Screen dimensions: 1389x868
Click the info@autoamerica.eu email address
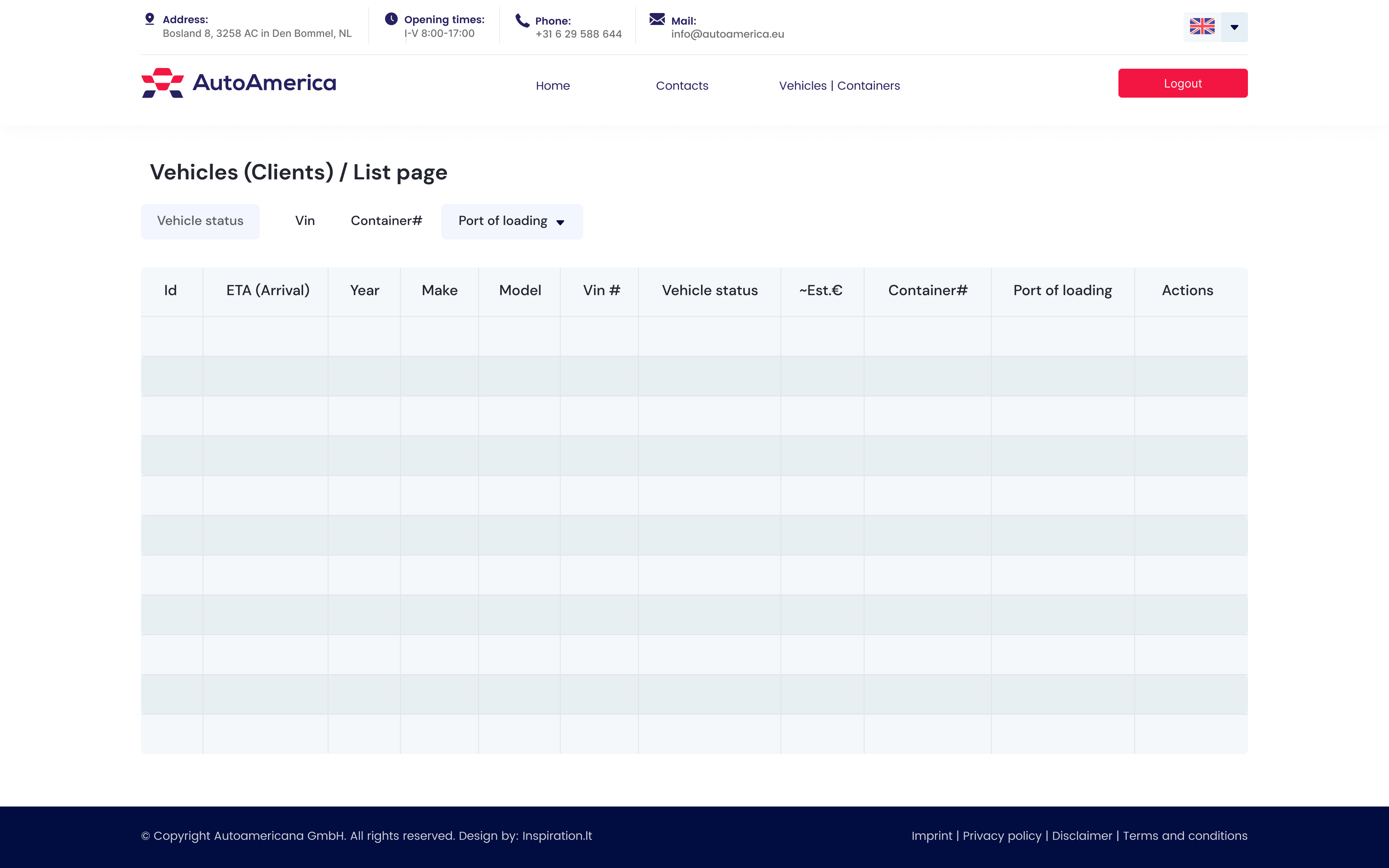(x=727, y=34)
